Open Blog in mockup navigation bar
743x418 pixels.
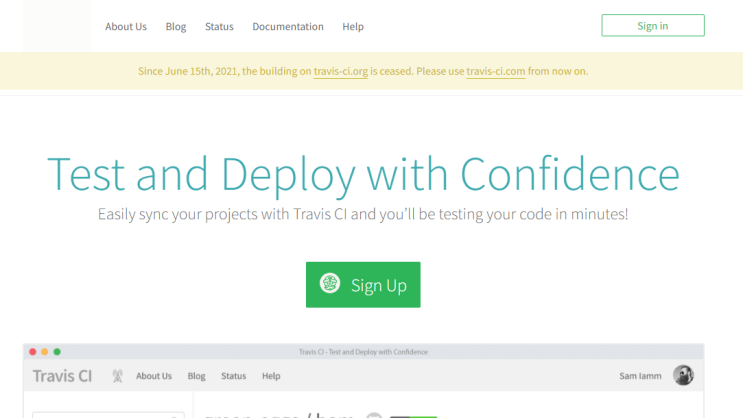pos(196,376)
